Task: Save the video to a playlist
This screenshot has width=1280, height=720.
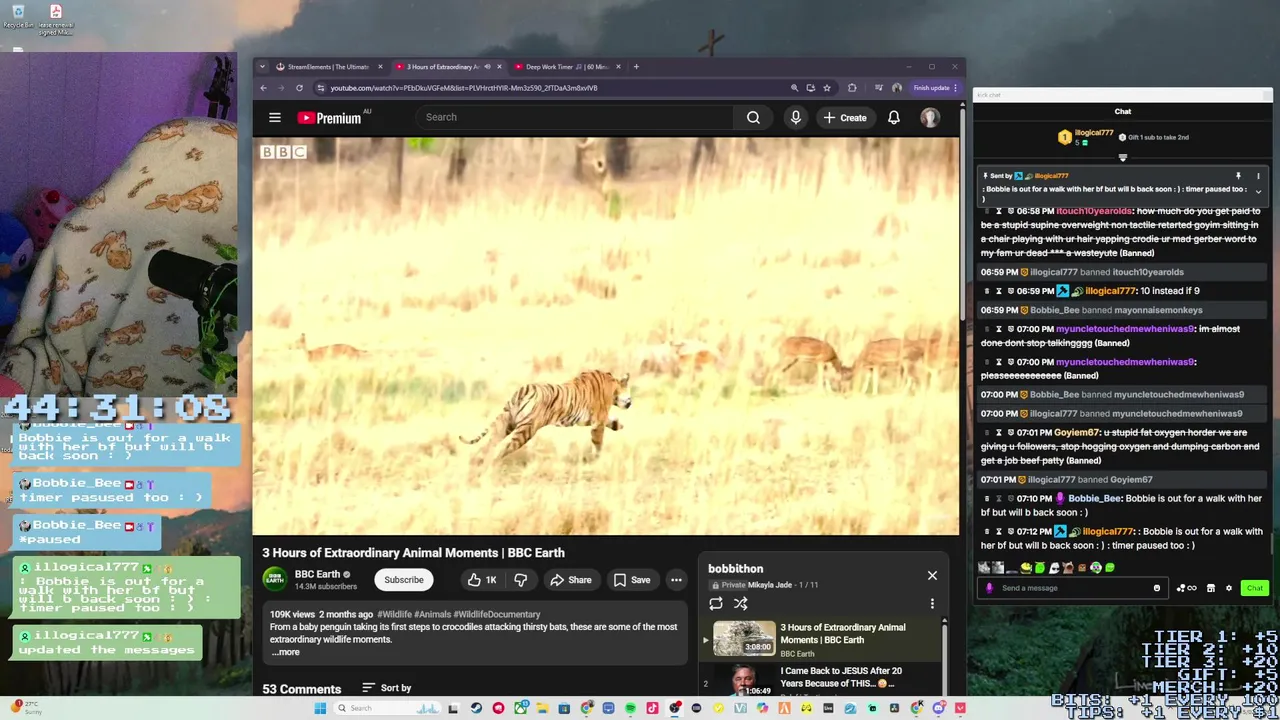Action: (632, 580)
